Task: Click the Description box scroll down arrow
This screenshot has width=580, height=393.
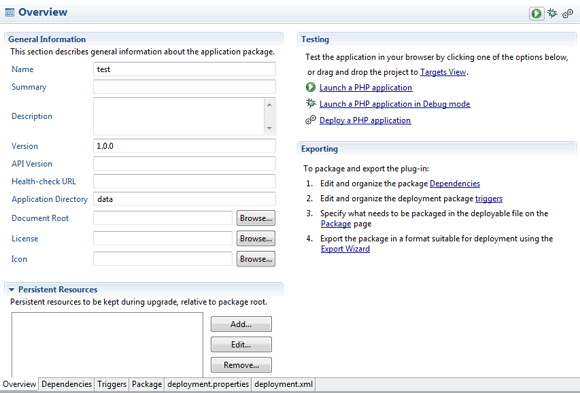Action: point(269,128)
